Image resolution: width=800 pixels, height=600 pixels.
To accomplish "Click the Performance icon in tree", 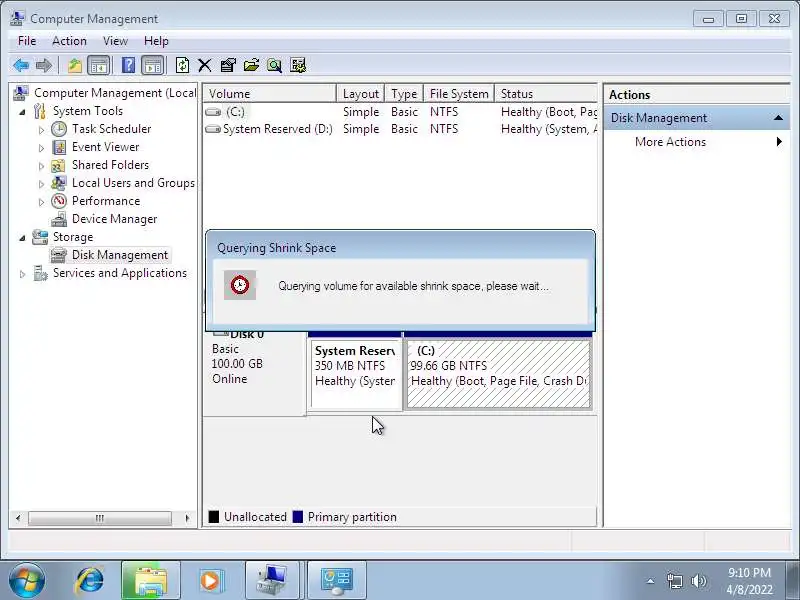I will 59,201.
